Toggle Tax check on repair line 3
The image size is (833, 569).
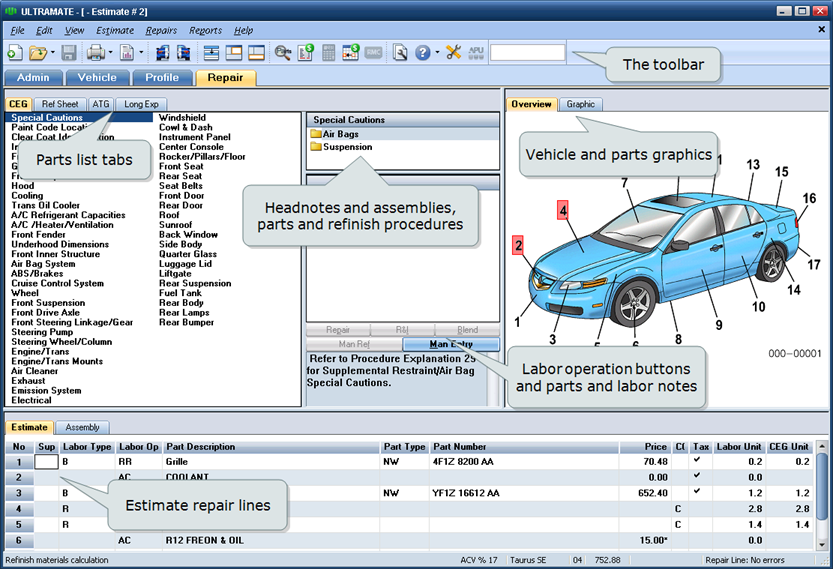[x=695, y=493]
